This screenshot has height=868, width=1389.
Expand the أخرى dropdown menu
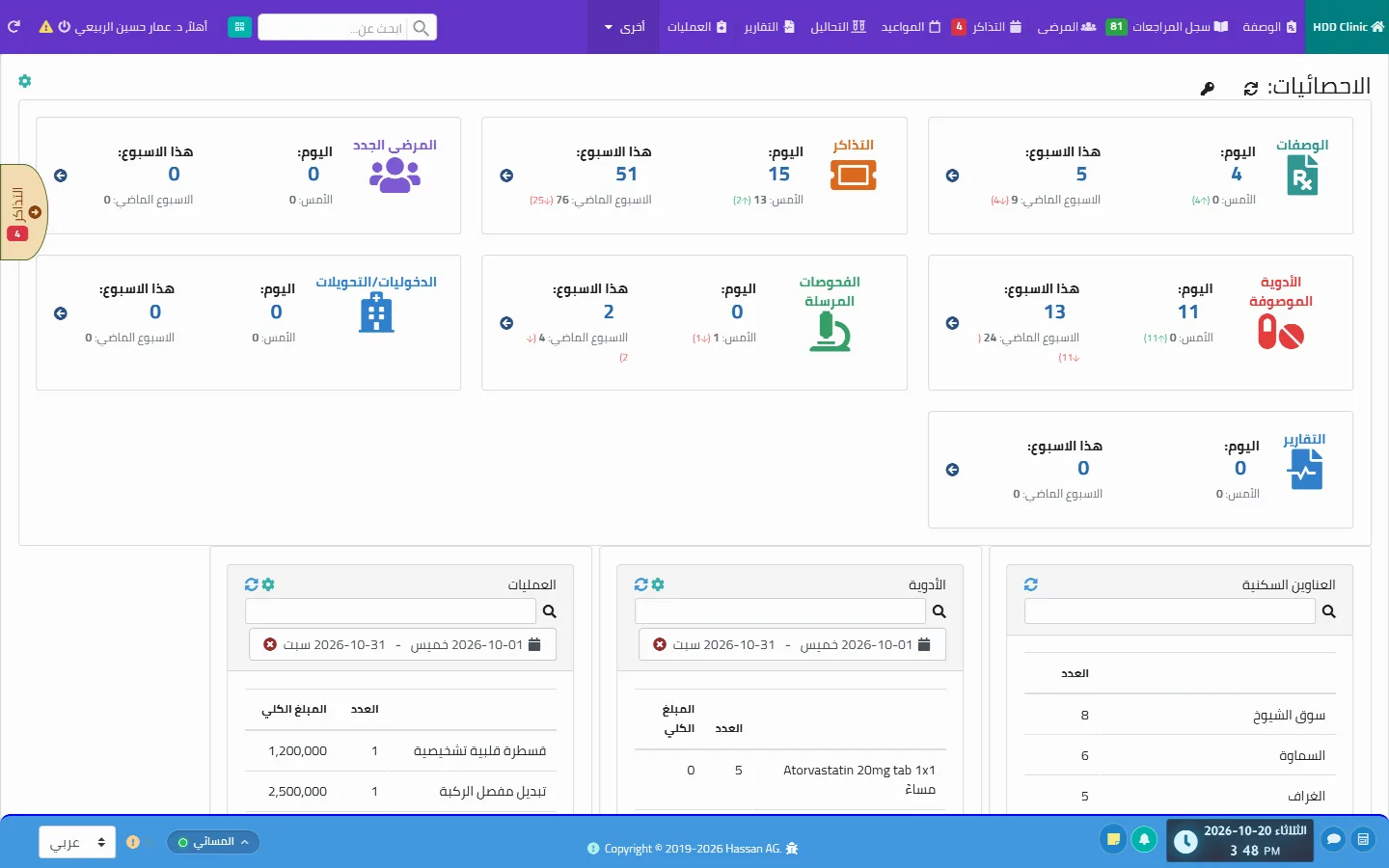[x=624, y=27]
